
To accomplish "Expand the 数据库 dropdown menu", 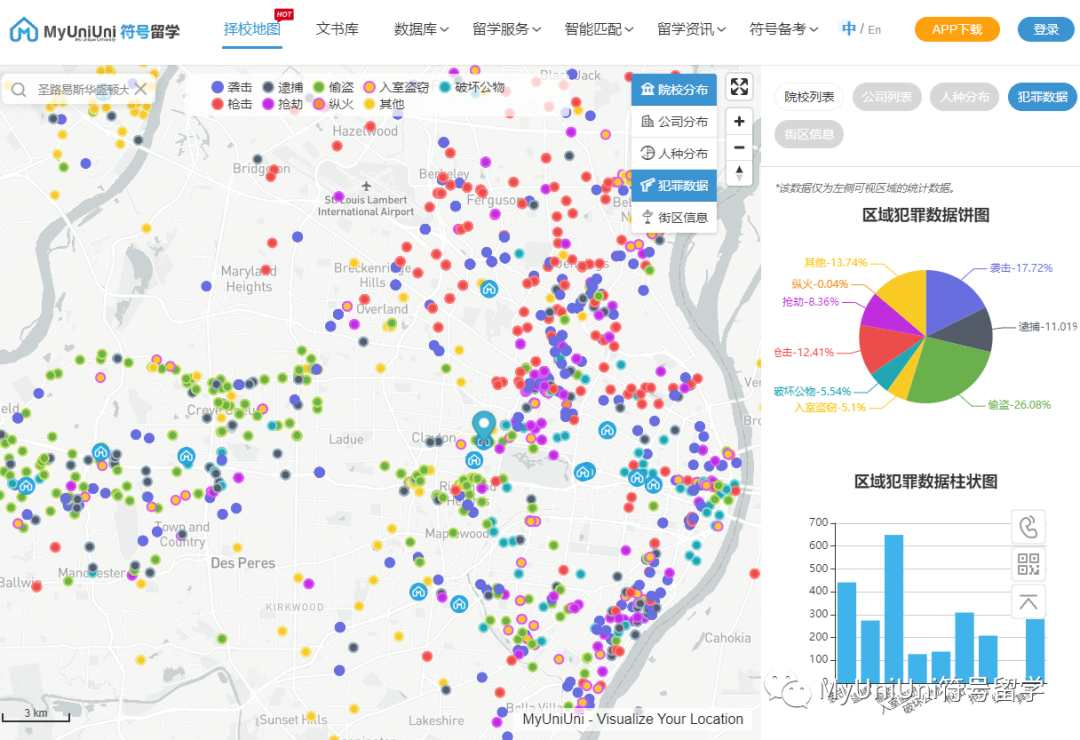I will click(x=421, y=30).
